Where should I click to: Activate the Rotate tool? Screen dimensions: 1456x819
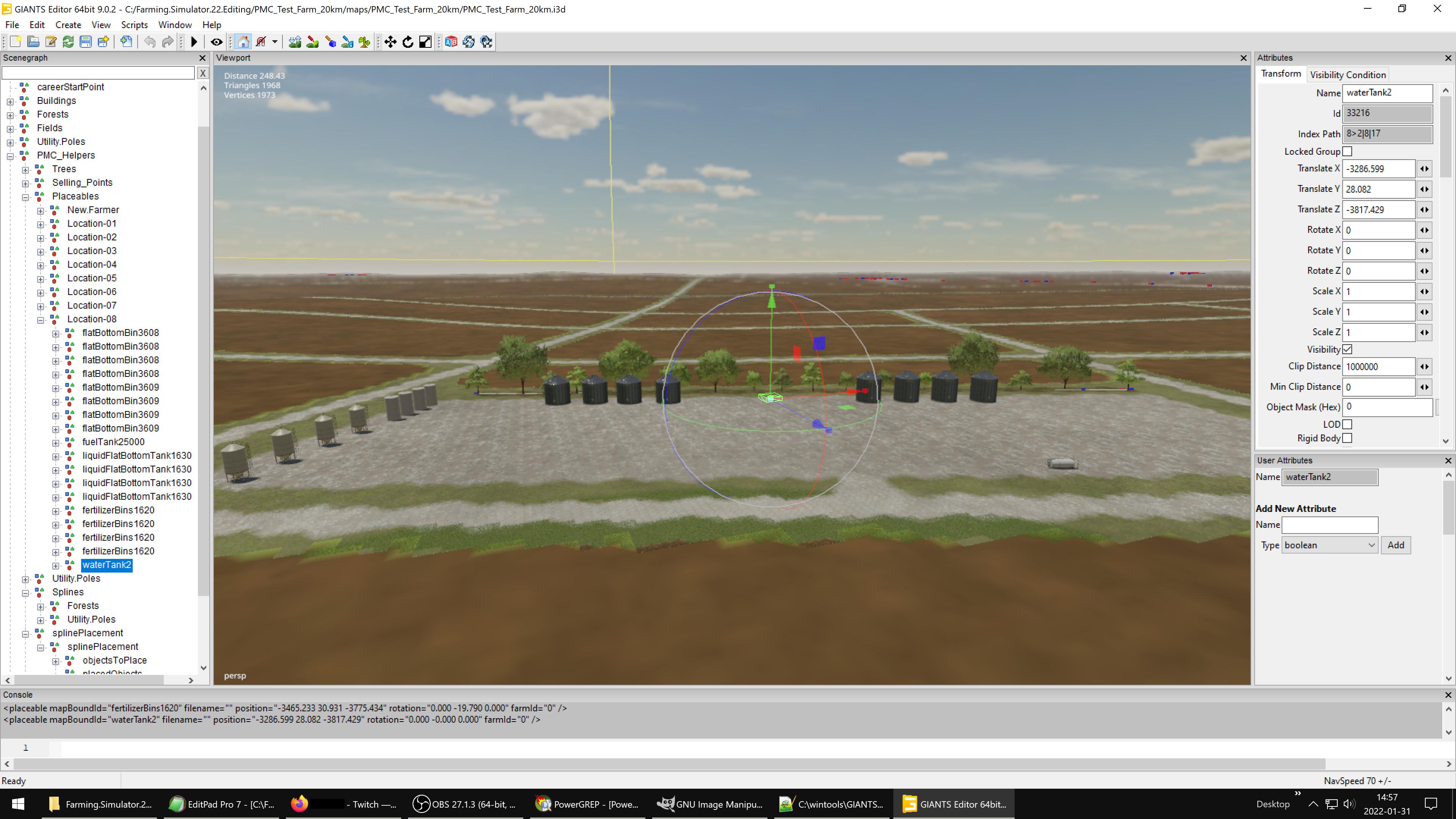point(408,42)
